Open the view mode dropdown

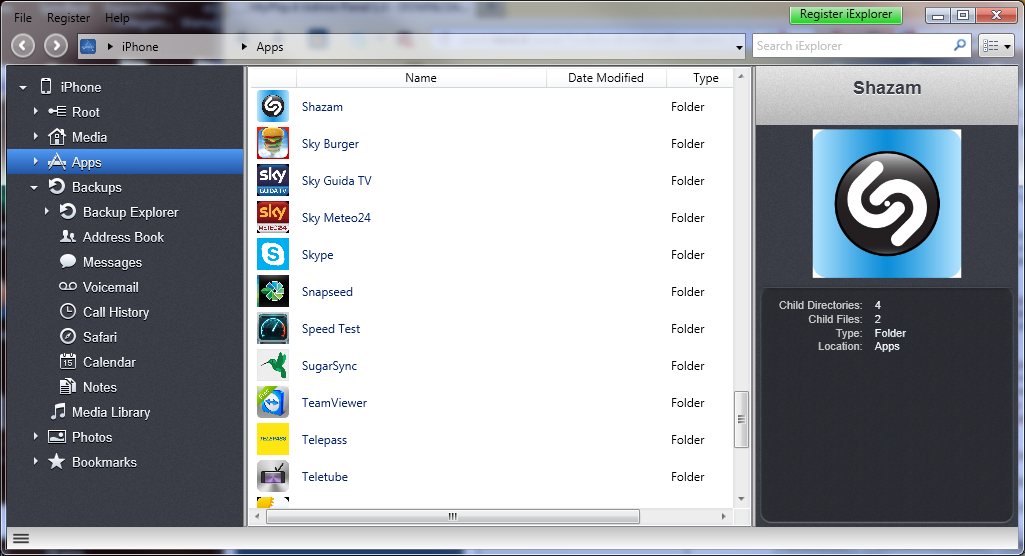(997, 46)
